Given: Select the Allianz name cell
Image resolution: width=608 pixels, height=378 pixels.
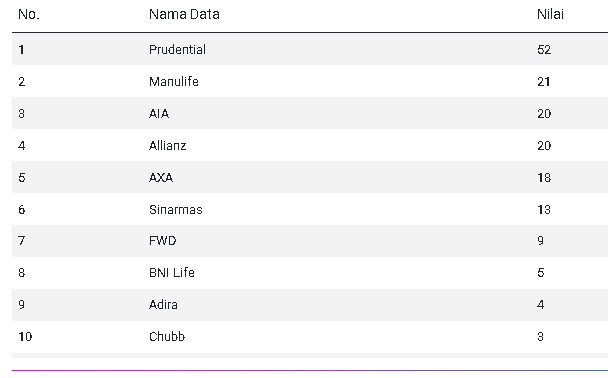Looking at the screenshot, I should 168,145.
